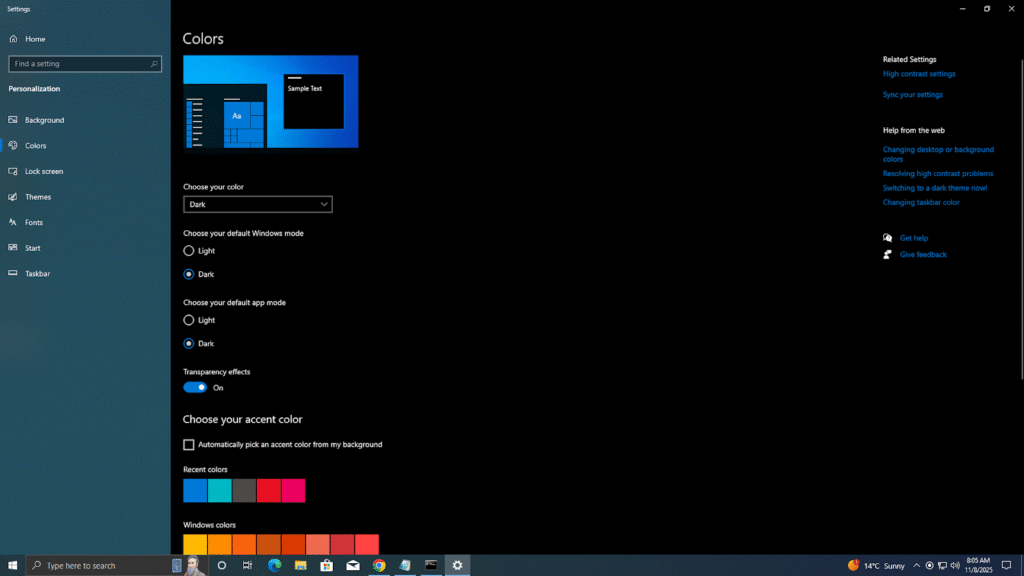
Task: Click the Find a setting search box
Action: [80, 64]
